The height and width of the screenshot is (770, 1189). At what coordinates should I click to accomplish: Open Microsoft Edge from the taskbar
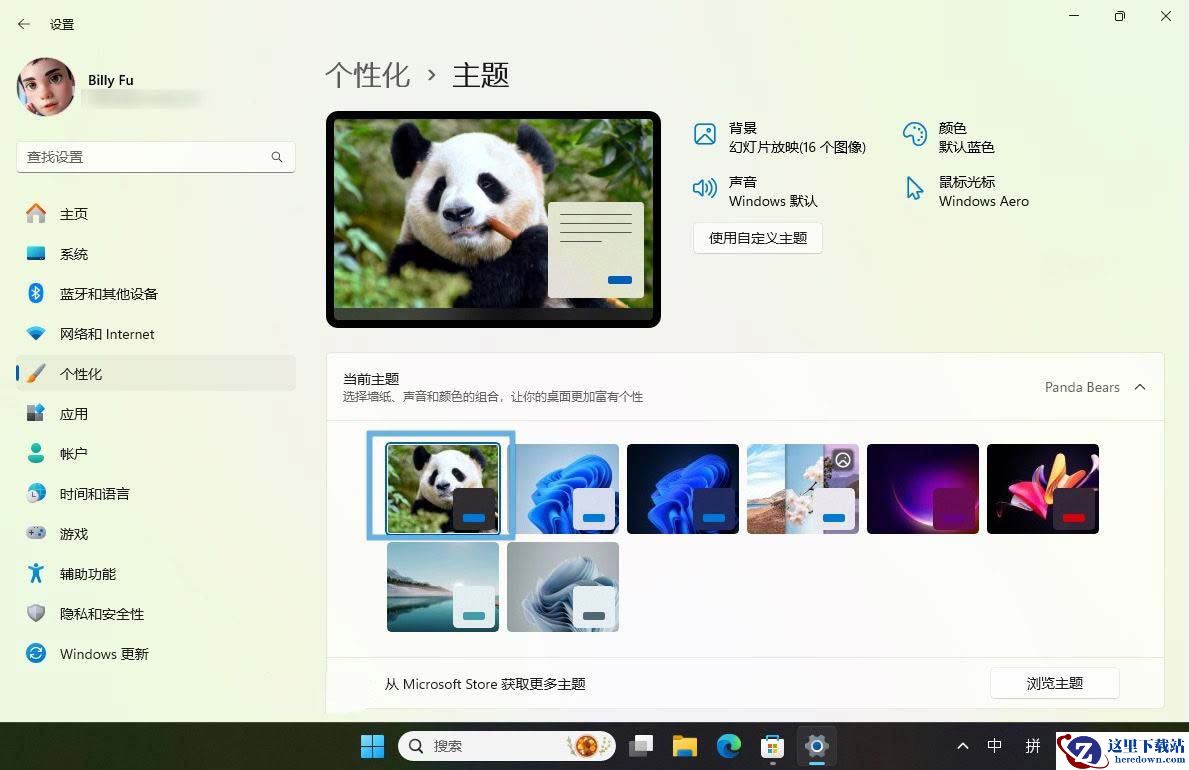coord(729,746)
